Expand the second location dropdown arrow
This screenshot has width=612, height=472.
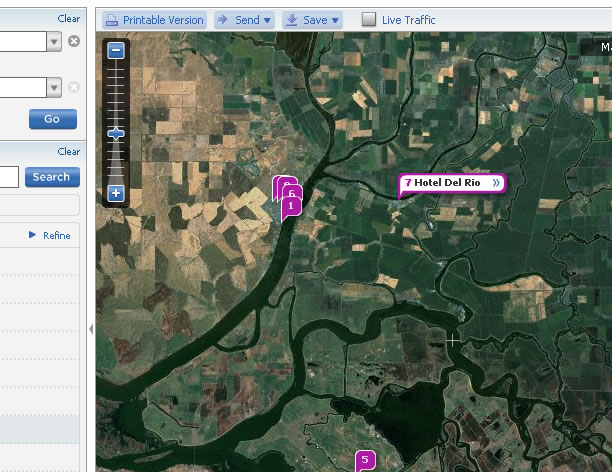[54, 88]
